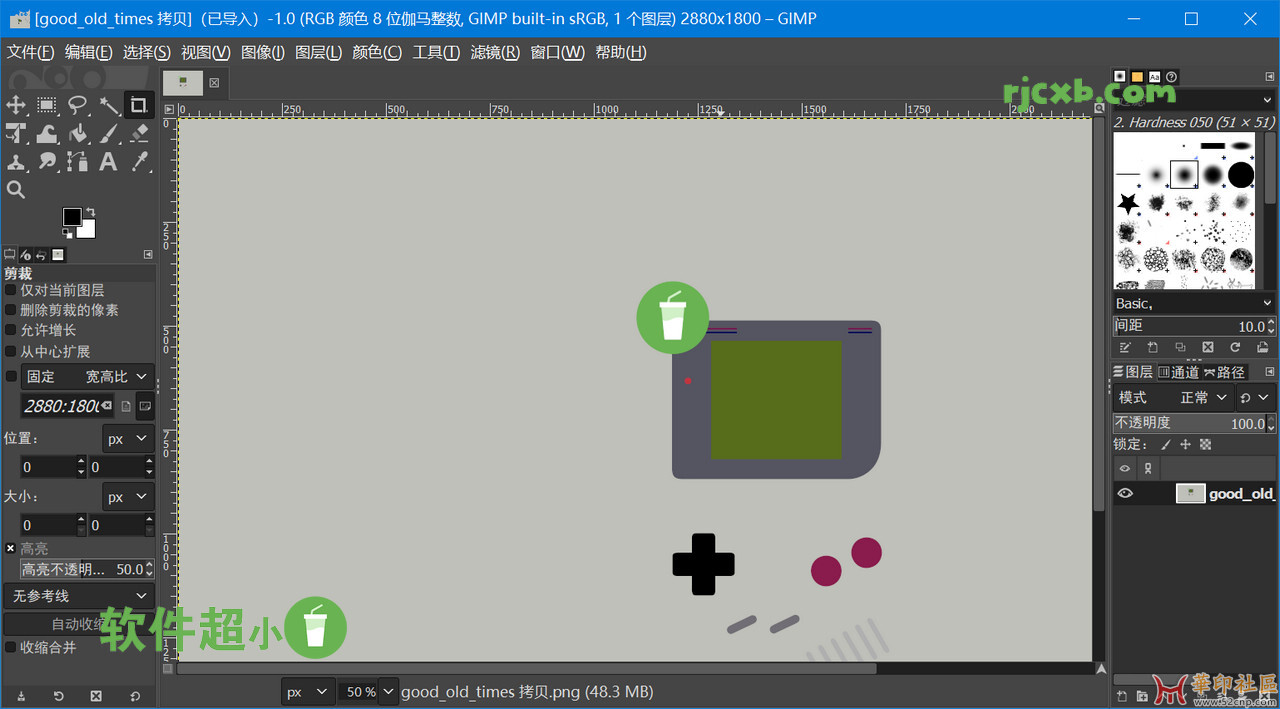Image resolution: width=1280 pixels, height=709 pixels.
Task: Open the 位置 unit px dropdown
Action: pos(128,439)
